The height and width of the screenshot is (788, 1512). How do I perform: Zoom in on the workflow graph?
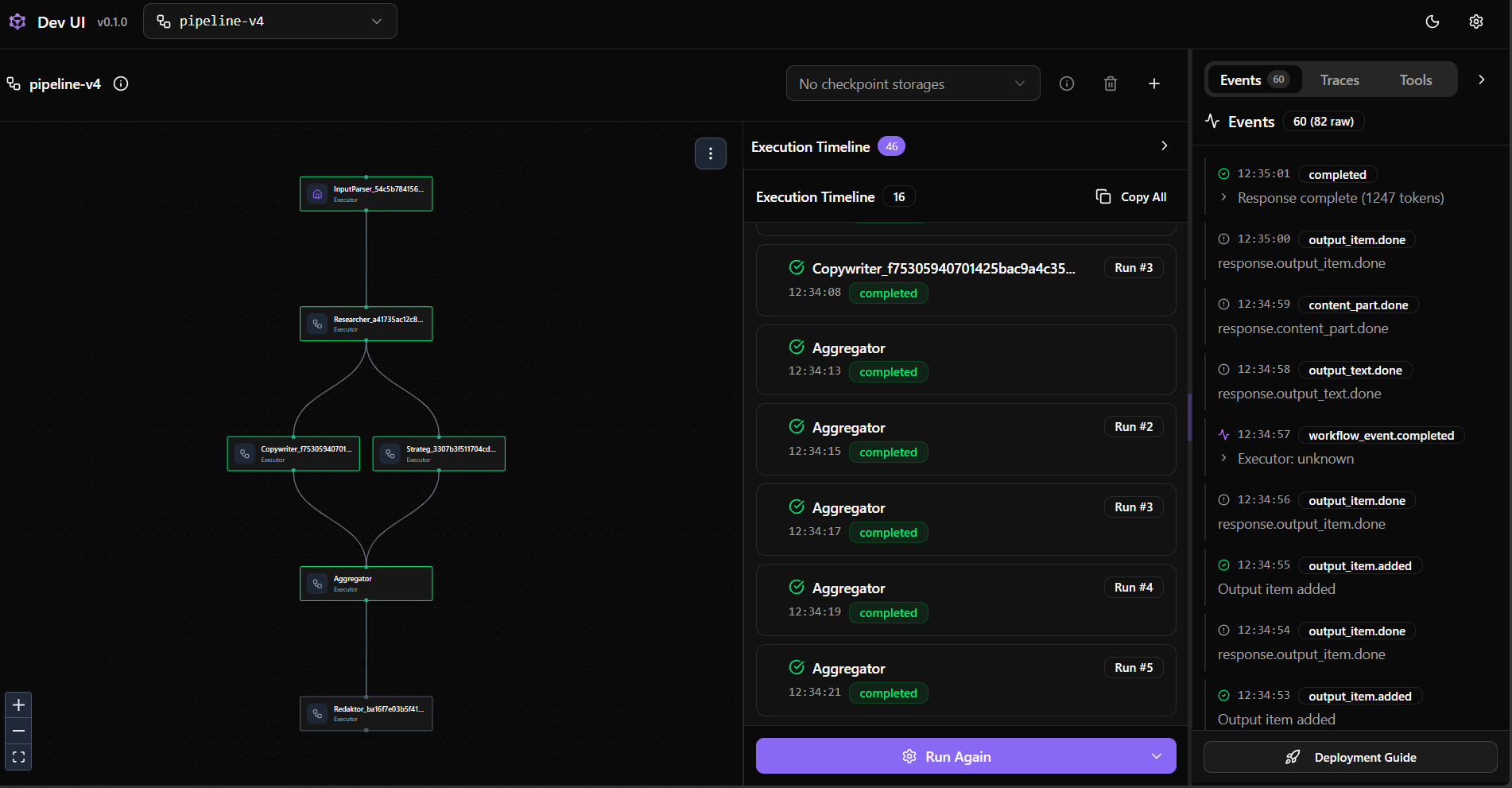18,705
